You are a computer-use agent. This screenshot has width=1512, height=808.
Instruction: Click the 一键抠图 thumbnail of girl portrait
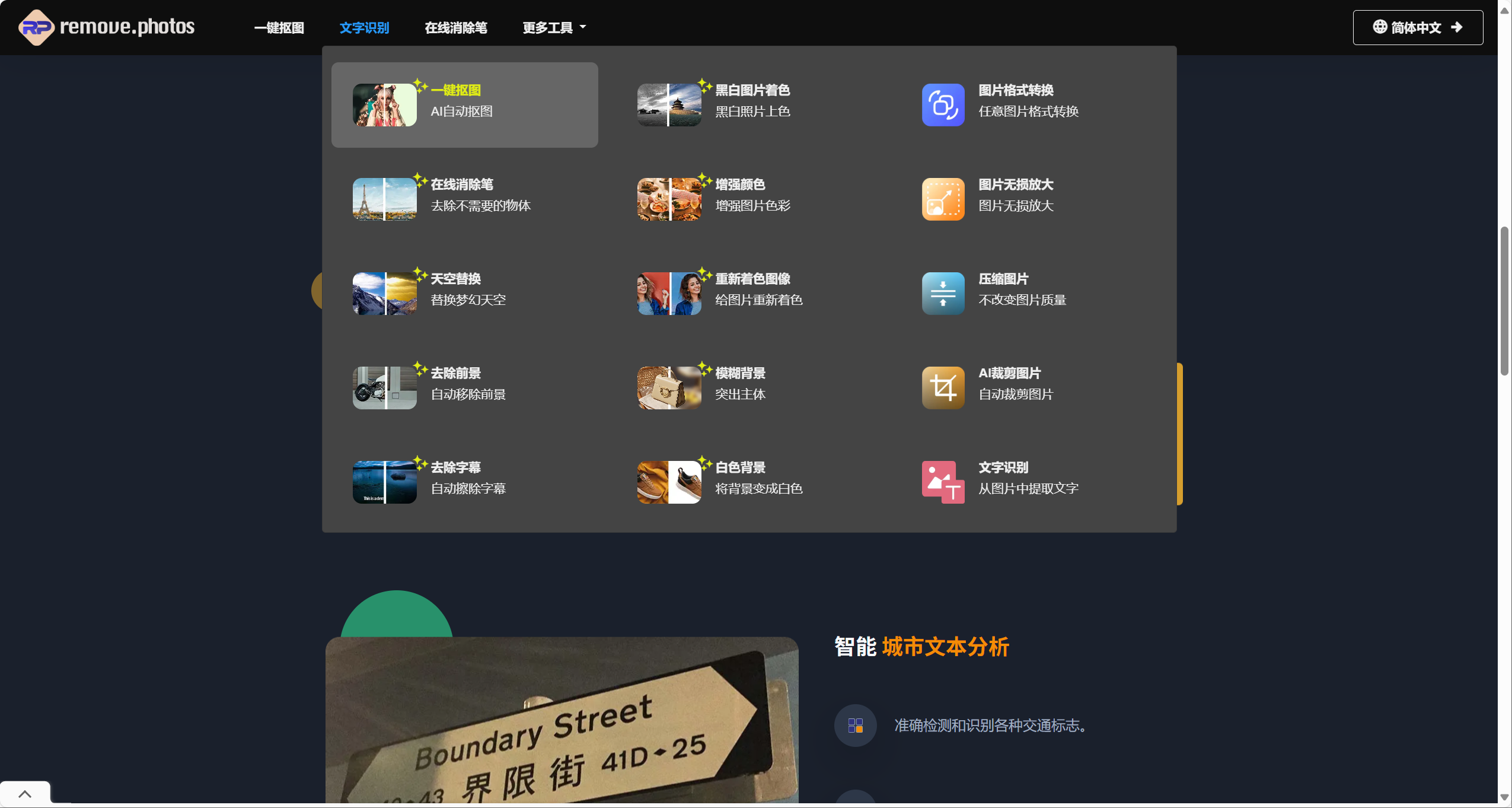click(384, 104)
